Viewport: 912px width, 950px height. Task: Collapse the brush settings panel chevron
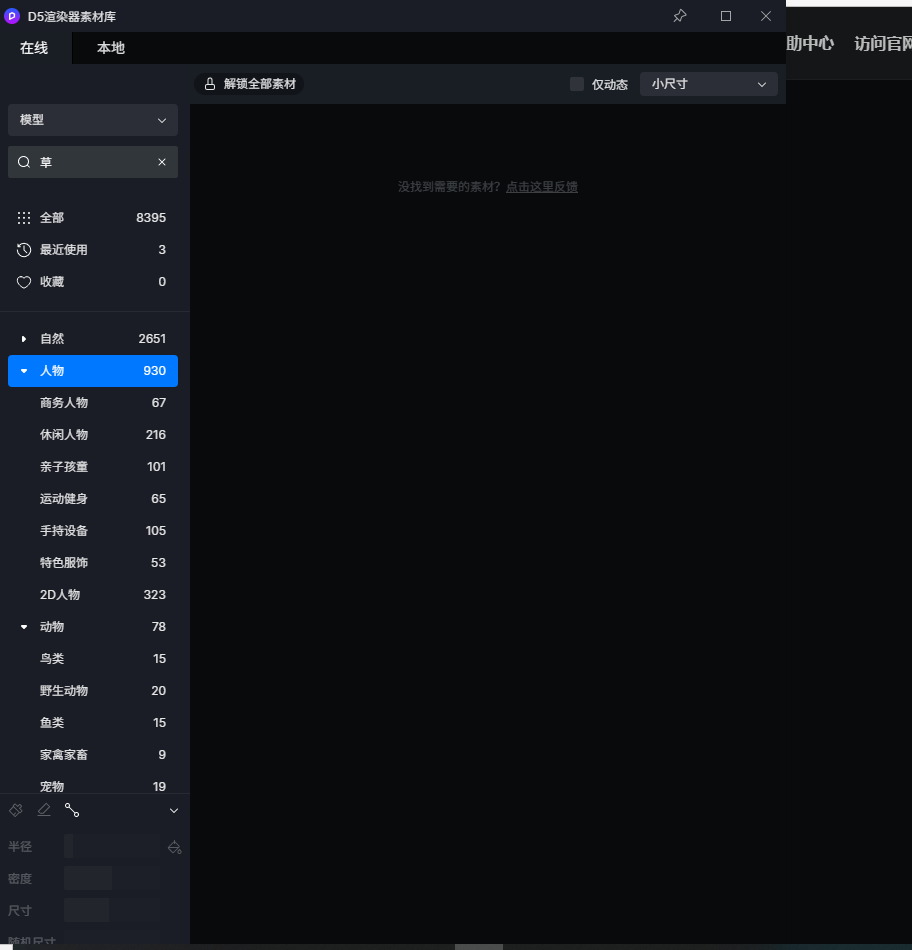(x=174, y=810)
